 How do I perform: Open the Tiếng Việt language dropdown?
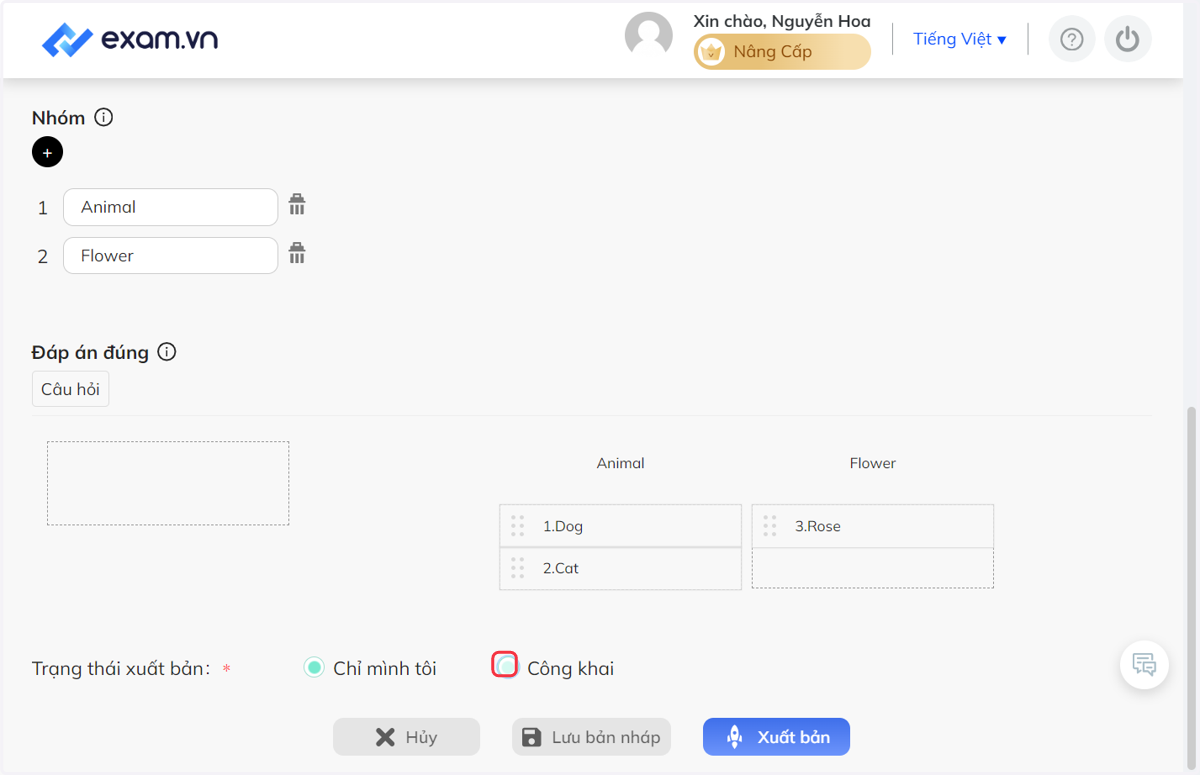tap(960, 39)
